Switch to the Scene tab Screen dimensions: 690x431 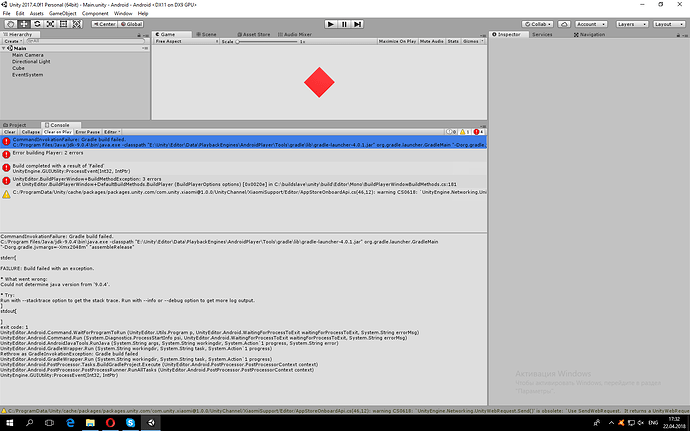point(206,34)
